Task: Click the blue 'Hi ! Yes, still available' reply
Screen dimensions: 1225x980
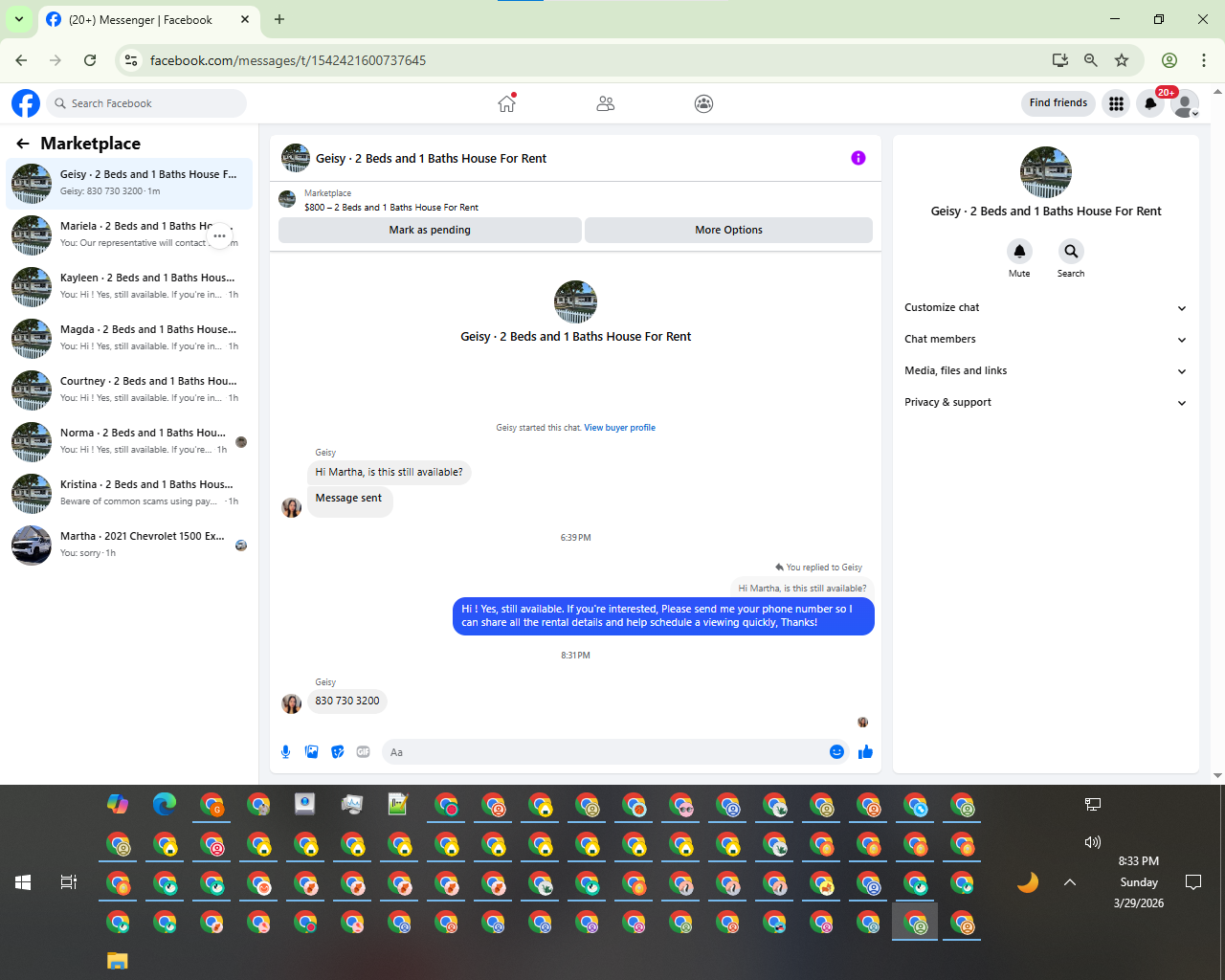Action: click(663, 616)
